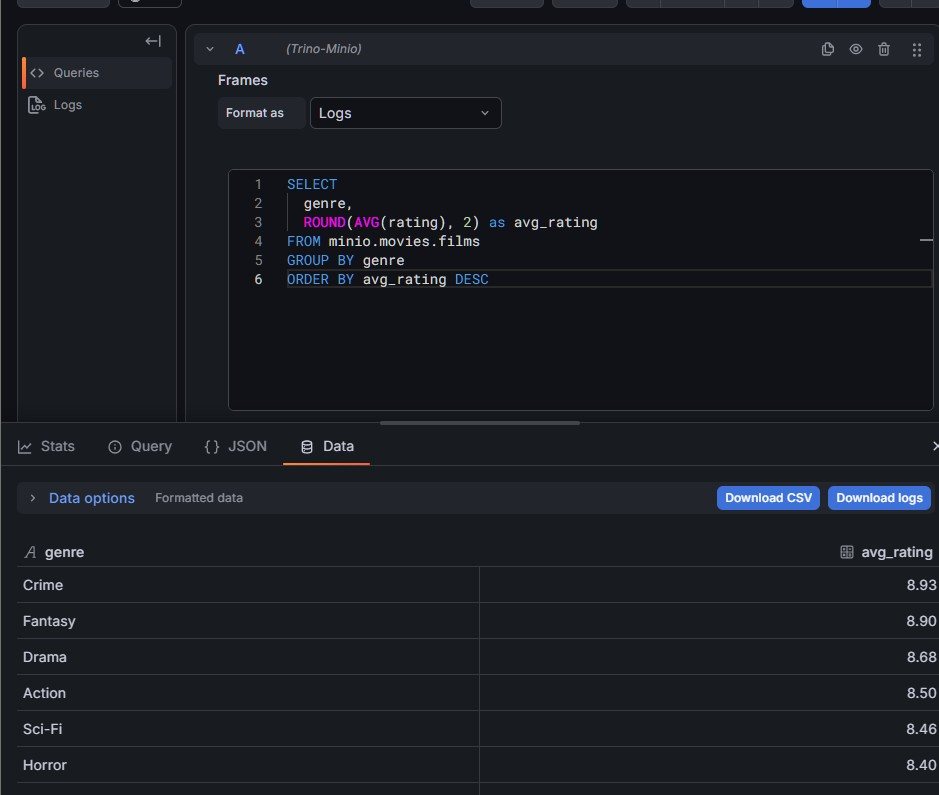Select the Fantasy genre cell
Viewport: 939px width, 795px height.
[248, 621]
